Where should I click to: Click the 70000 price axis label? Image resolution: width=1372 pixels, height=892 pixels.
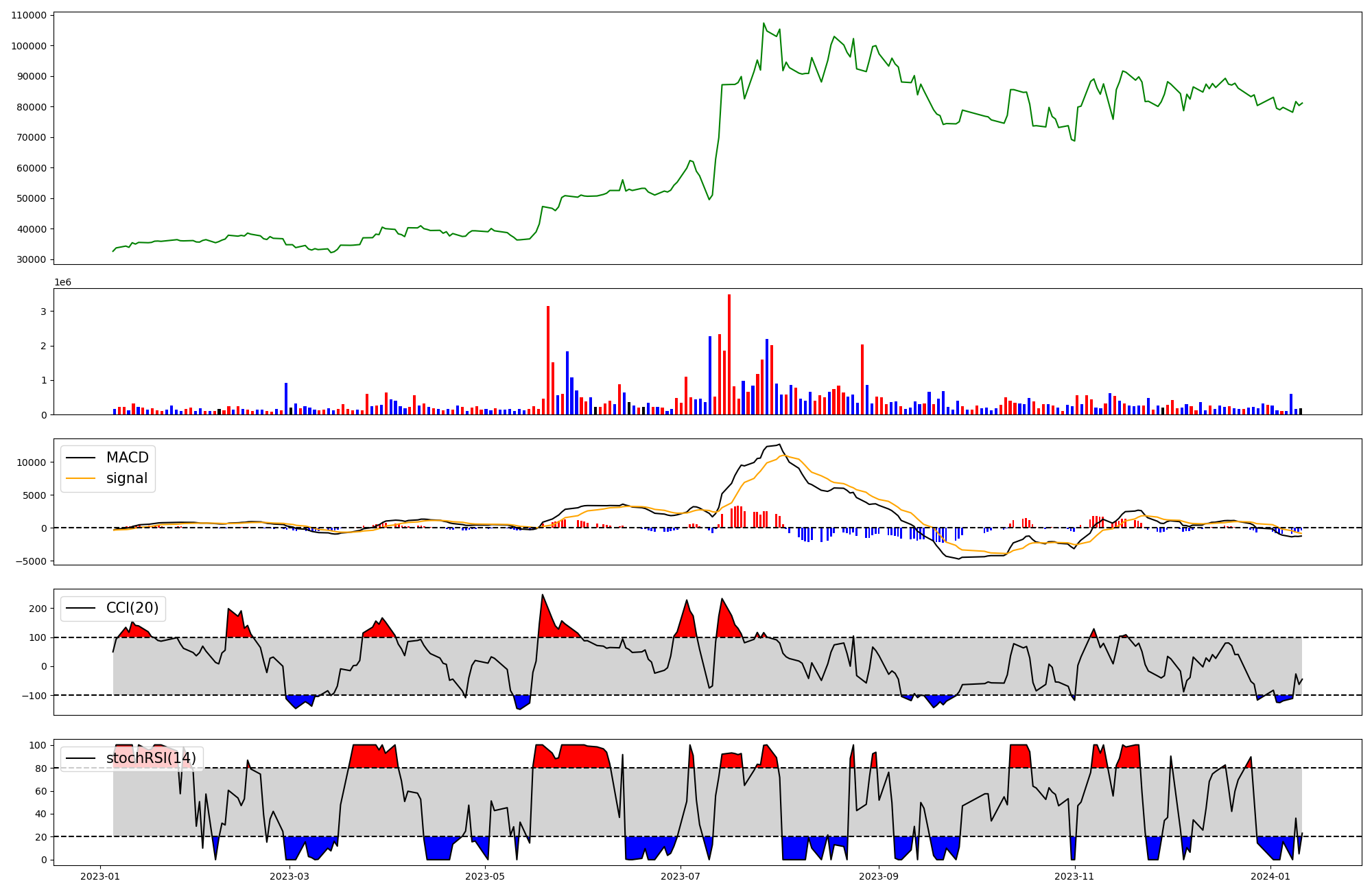(x=32, y=138)
